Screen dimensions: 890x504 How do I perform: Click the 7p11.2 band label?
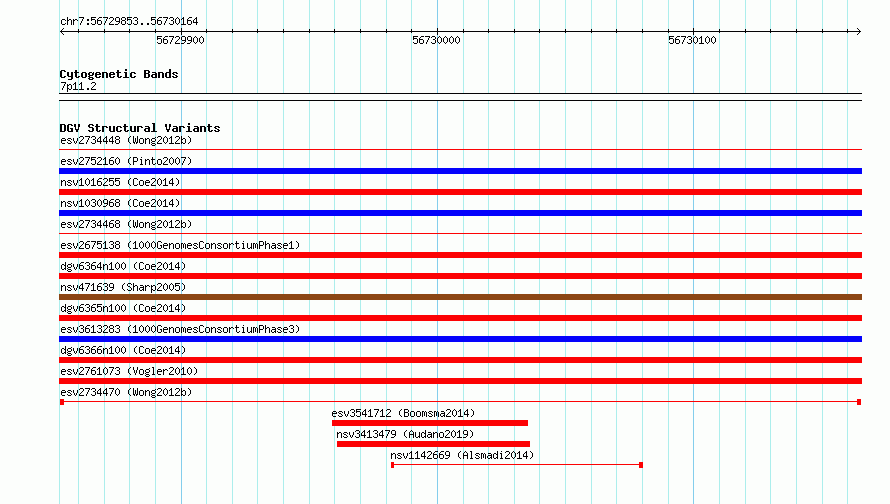click(78, 86)
